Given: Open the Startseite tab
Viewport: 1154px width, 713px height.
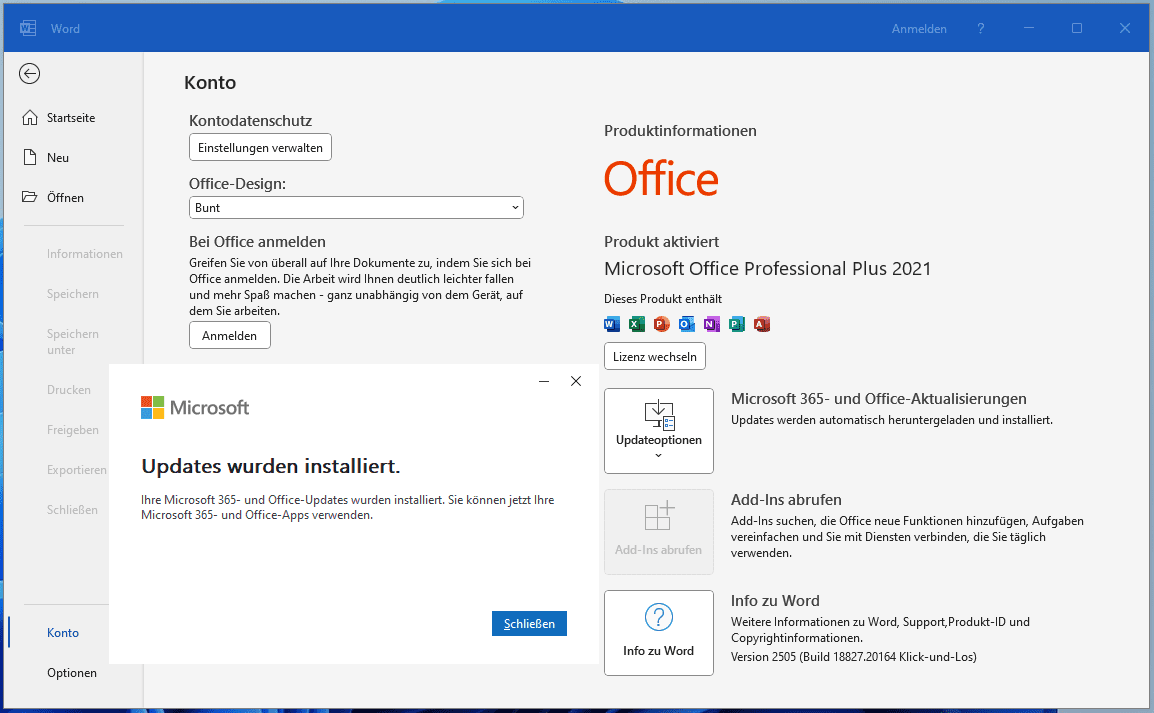Looking at the screenshot, I should (70, 118).
